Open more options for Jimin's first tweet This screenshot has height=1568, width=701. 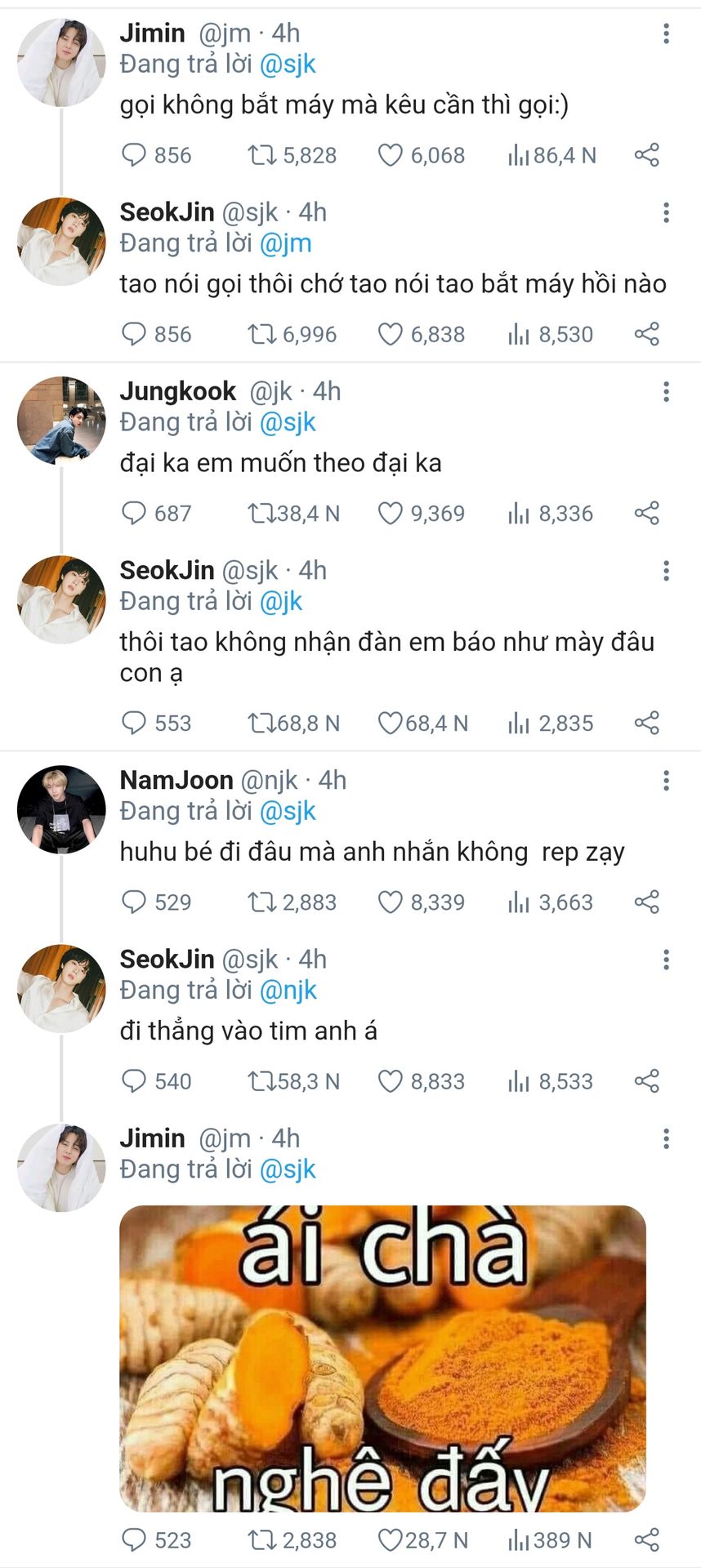click(x=667, y=33)
